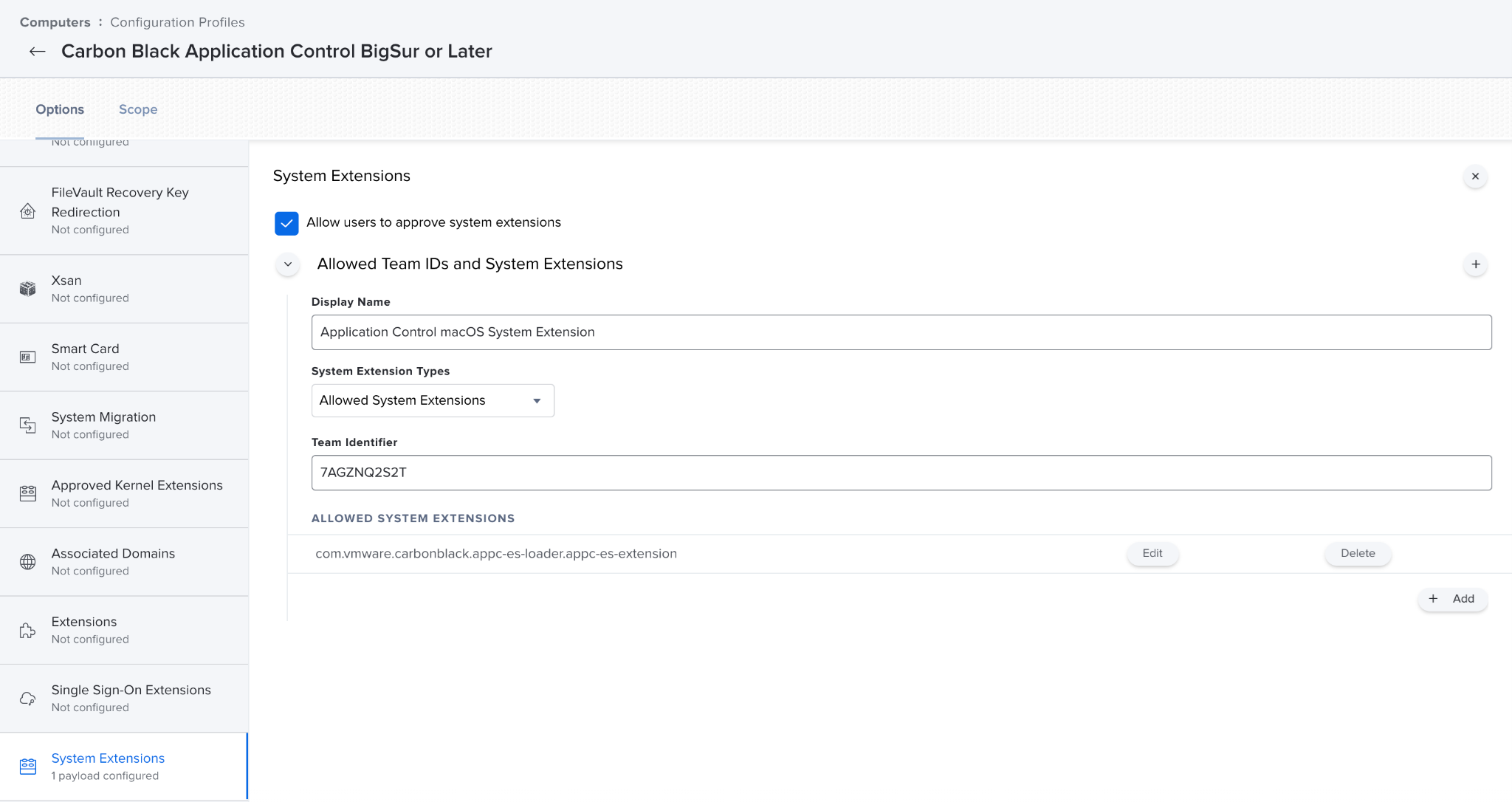The image size is (1512, 802).
Task: Click the Smart Card icon
Action: [x=28, y=357]
